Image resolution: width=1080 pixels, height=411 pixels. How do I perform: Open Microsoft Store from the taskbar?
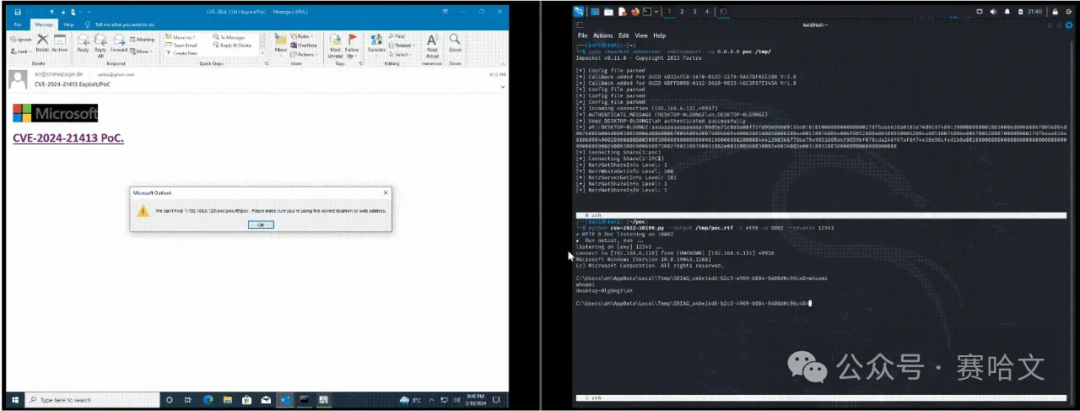[x=246, y=400]
